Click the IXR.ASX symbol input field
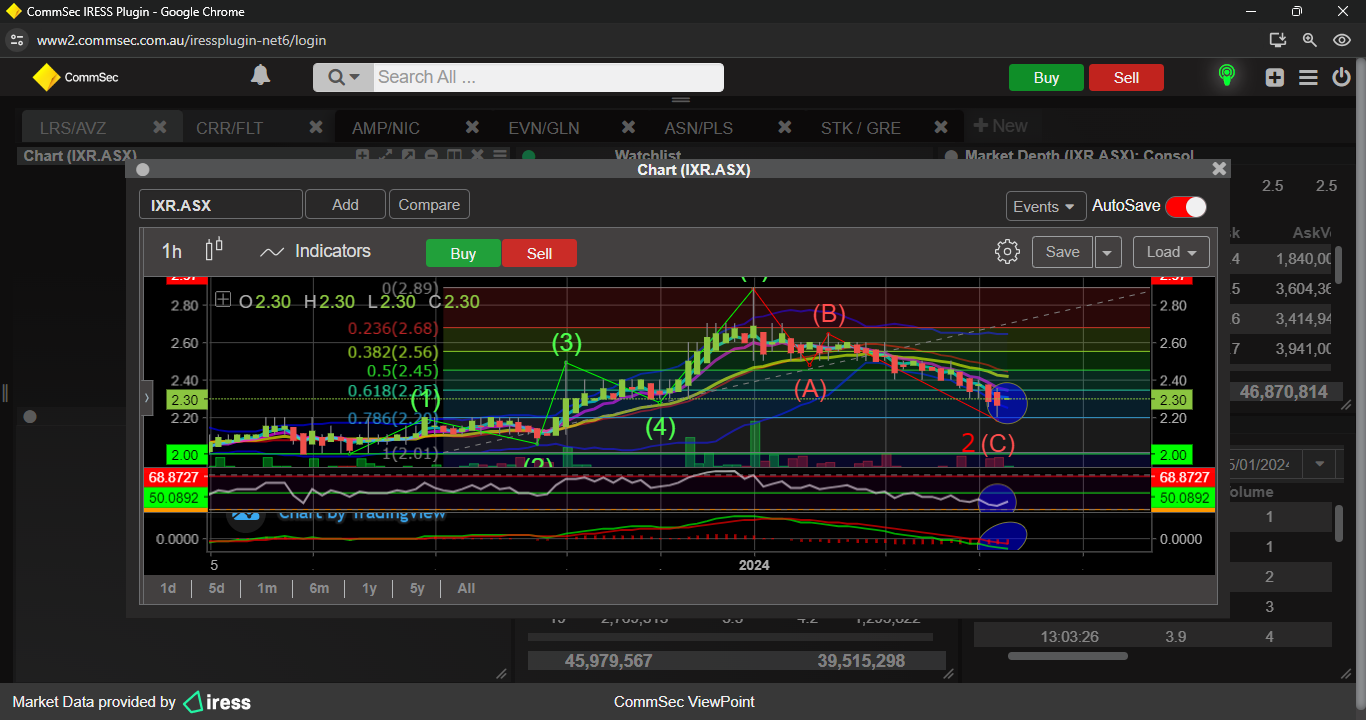This screenshot has width=1366, height=720. pyautogui.click(x=220, y=205)
